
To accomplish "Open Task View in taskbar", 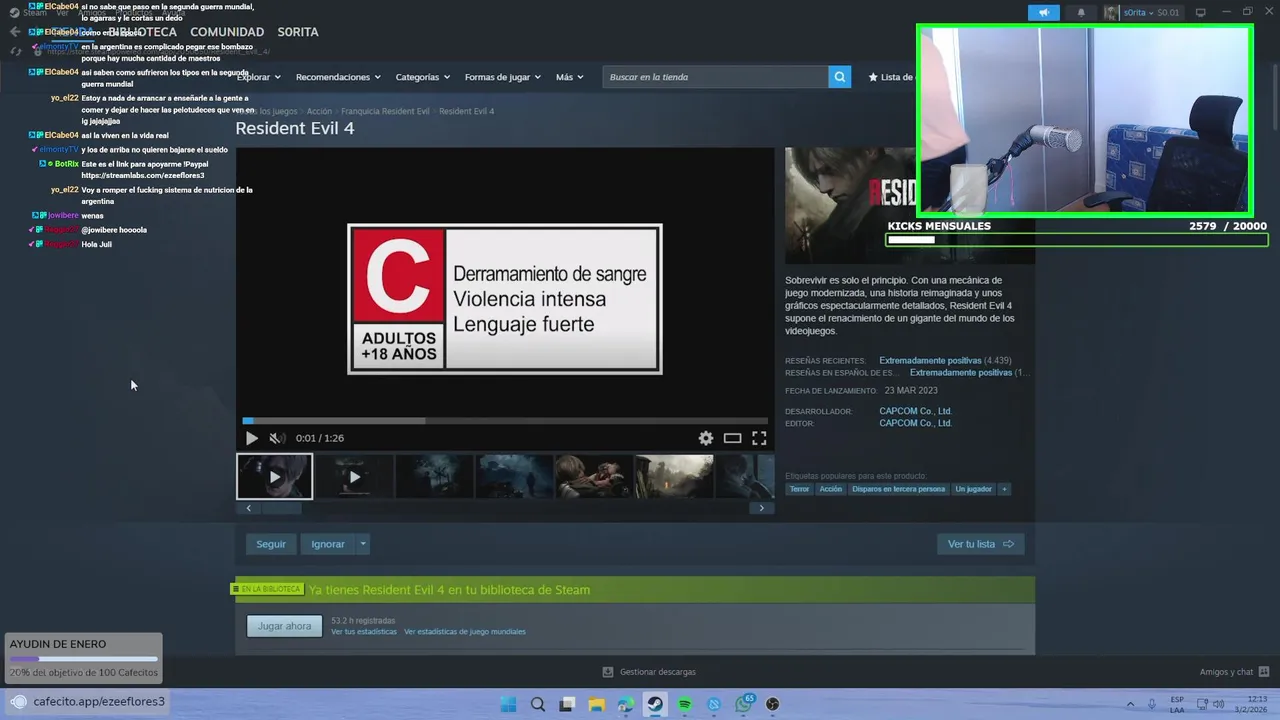I will click(x=567, y=704).
